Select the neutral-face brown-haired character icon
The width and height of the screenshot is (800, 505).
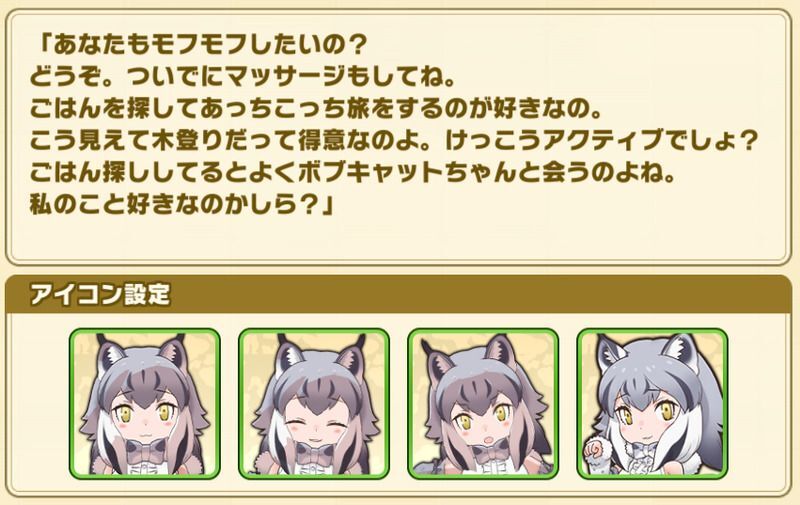(x=145, y=404)
